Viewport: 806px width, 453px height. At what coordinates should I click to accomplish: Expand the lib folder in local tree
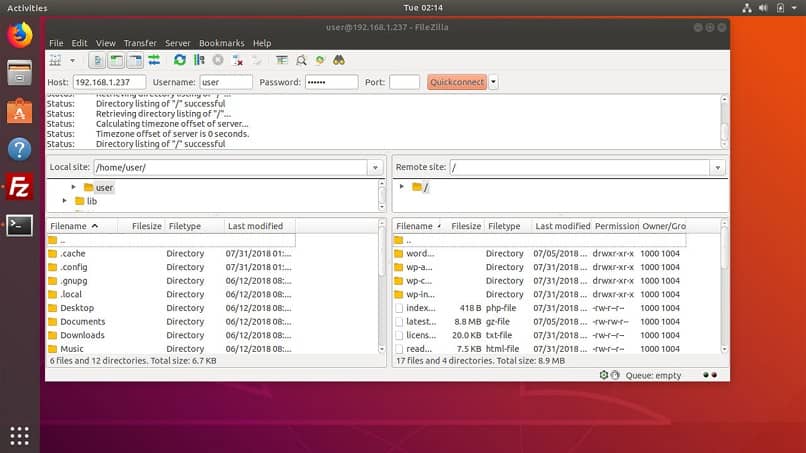[x=64, y=201]
